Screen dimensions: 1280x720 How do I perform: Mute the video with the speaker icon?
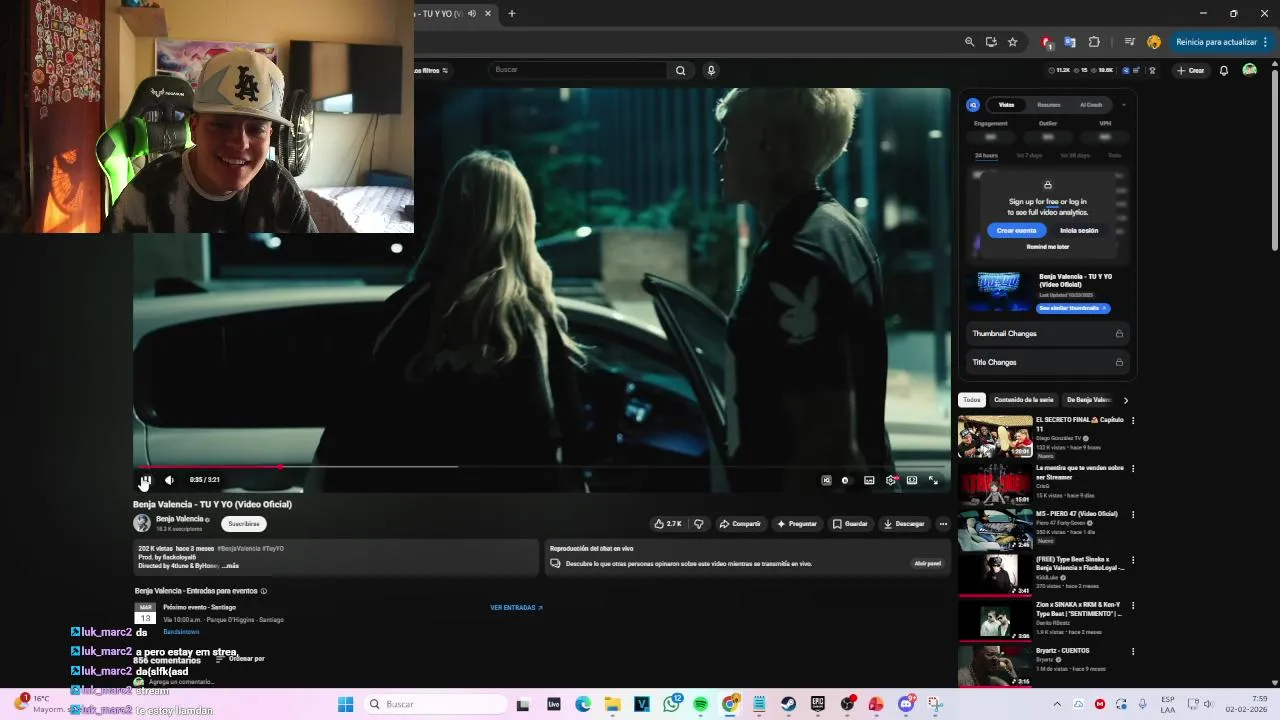169,480
